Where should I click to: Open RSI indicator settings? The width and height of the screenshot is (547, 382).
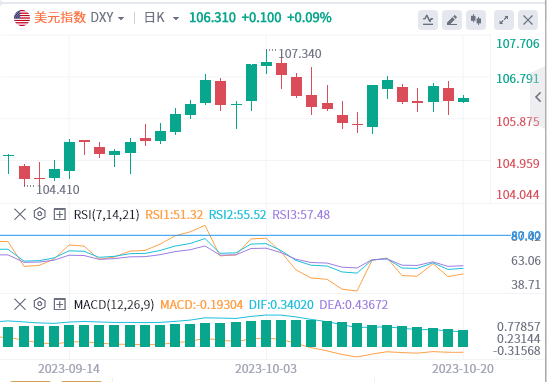click(x=40, y=214)
